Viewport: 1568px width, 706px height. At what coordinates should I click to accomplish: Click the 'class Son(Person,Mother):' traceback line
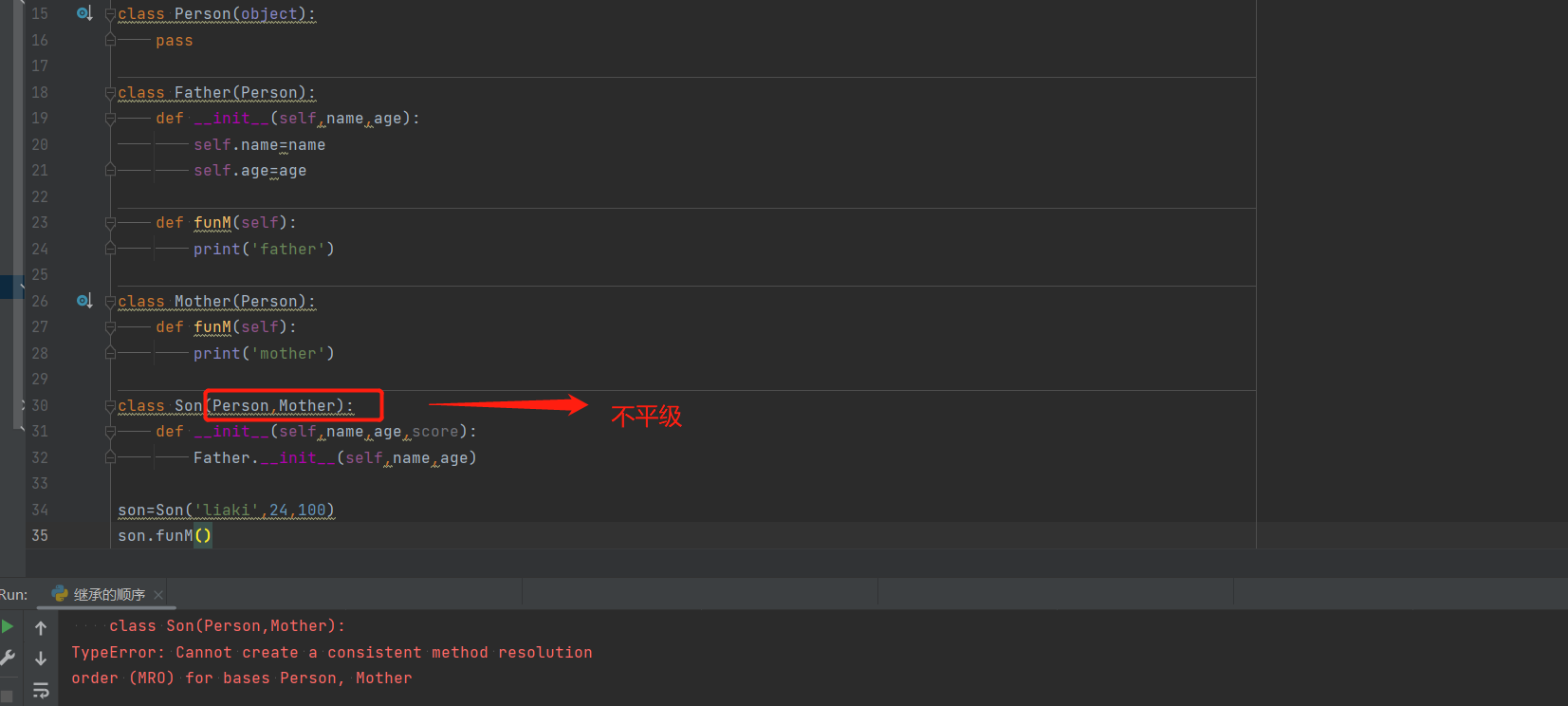[x=228, y=626]
